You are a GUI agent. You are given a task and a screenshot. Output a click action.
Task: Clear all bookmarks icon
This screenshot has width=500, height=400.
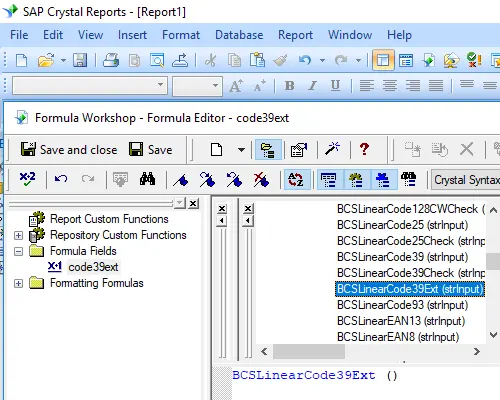(x=261, y=180)
